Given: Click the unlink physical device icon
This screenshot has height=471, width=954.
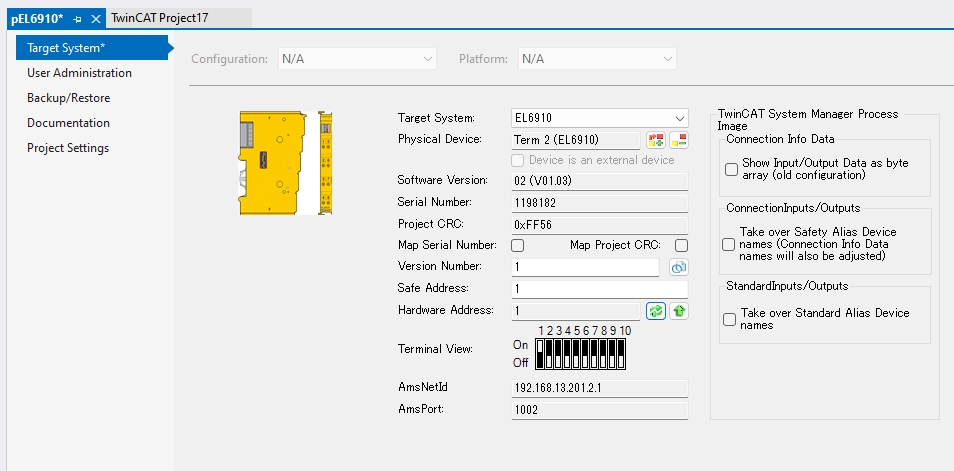Looking at the screenshot, I should (x=680, y=139).
